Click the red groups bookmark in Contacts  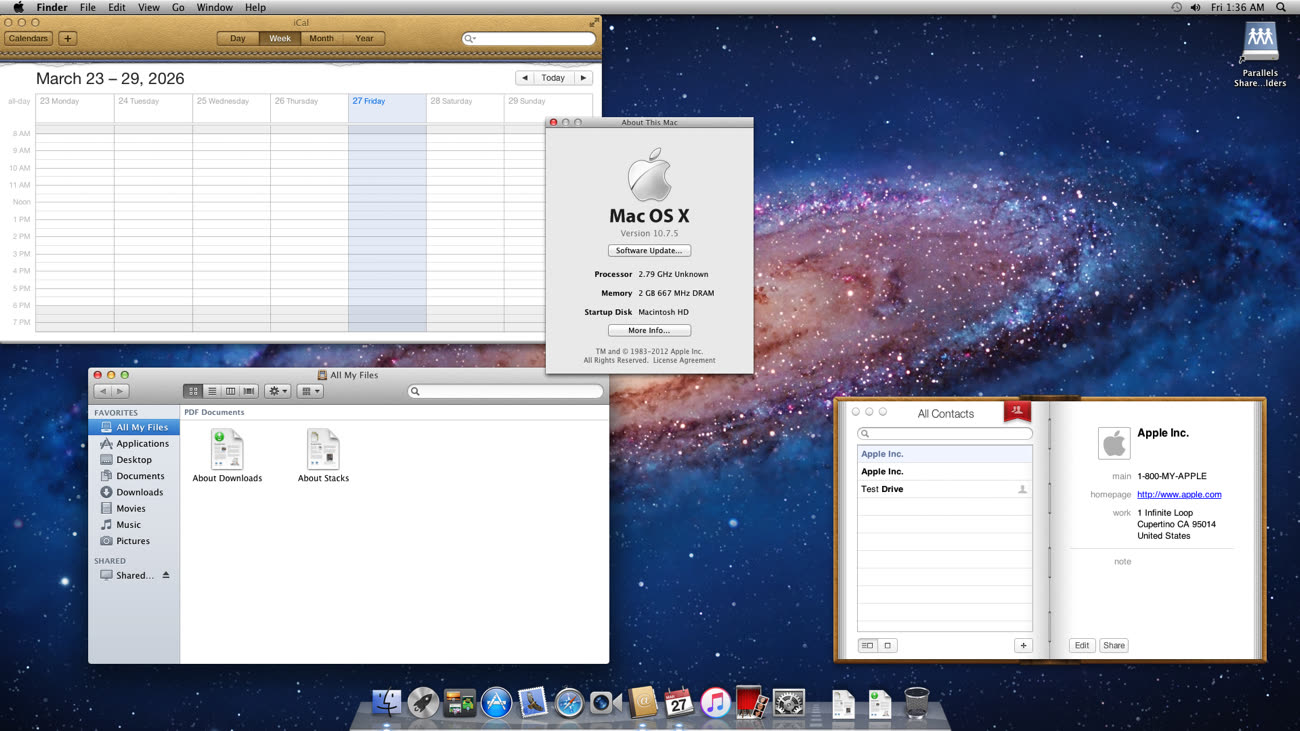[x=1016, y=411]
